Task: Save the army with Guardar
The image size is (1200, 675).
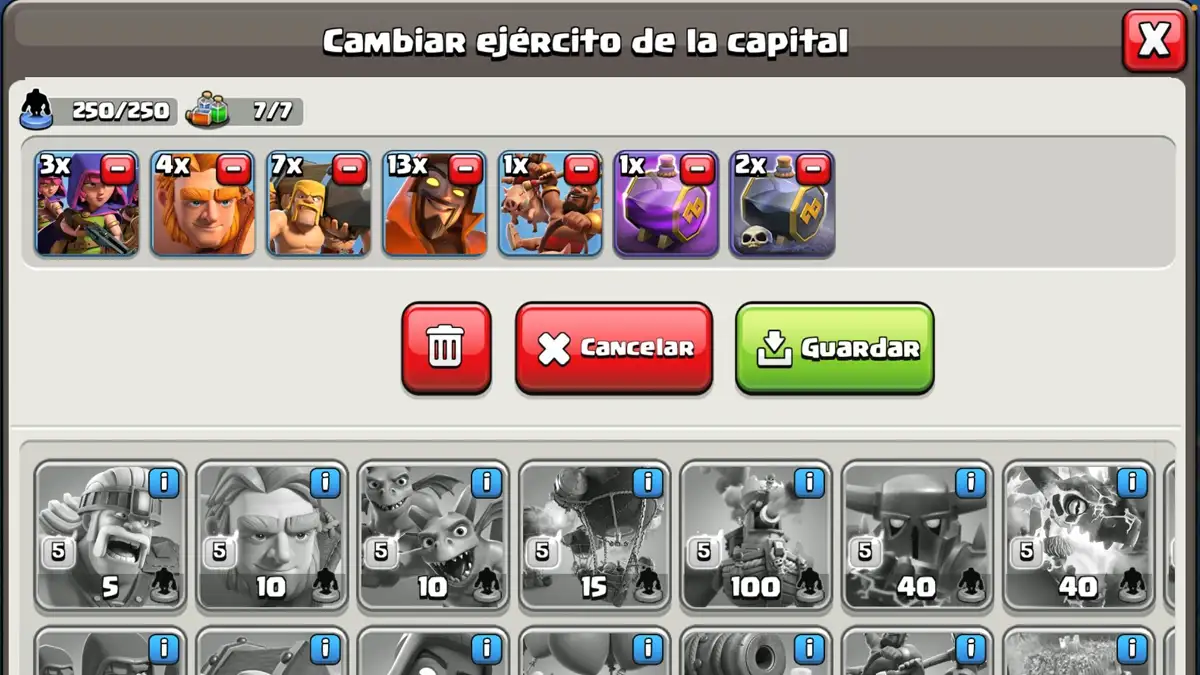Action: point(835,348)
